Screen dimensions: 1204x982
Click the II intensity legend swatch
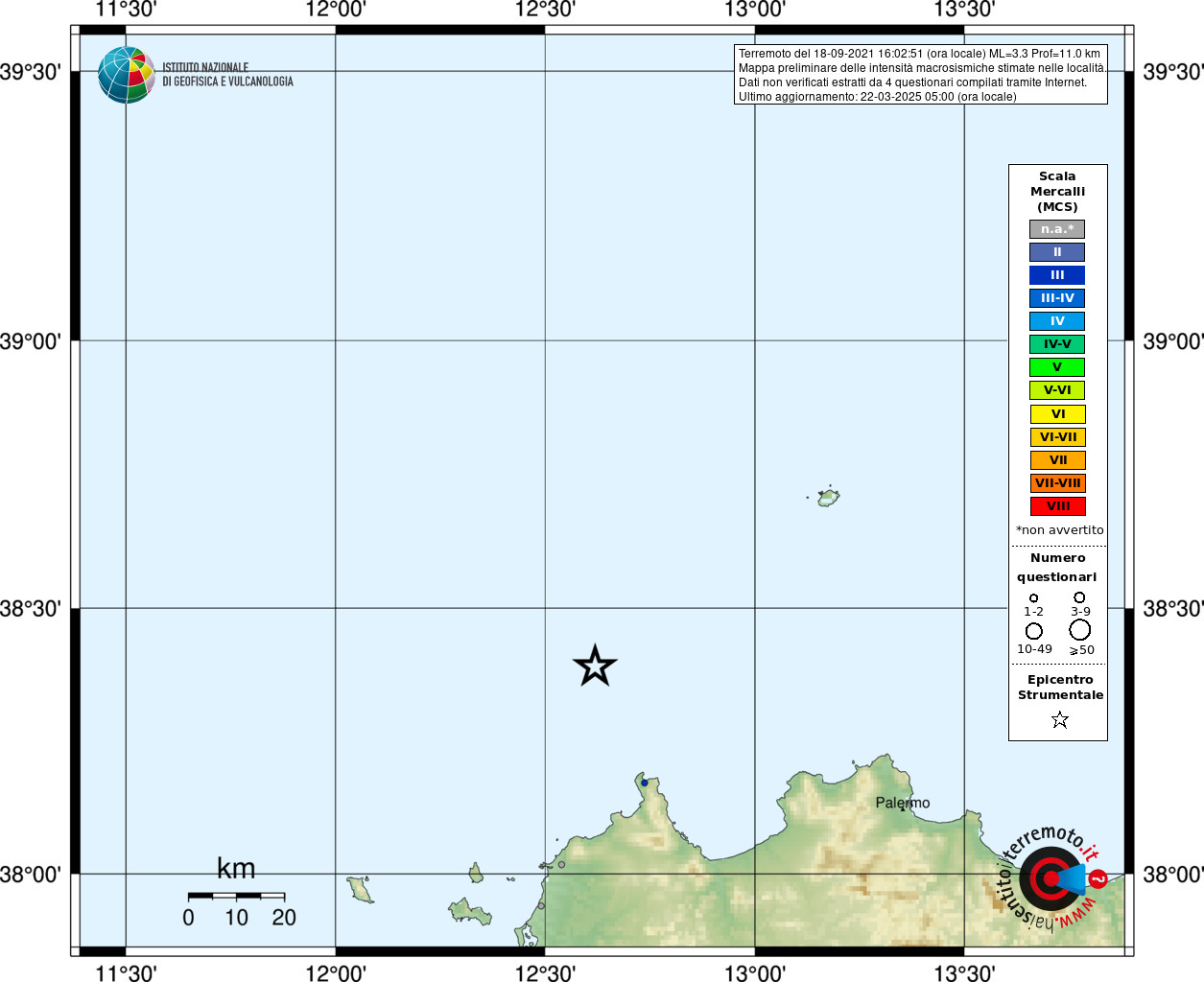pos(1057,252)
